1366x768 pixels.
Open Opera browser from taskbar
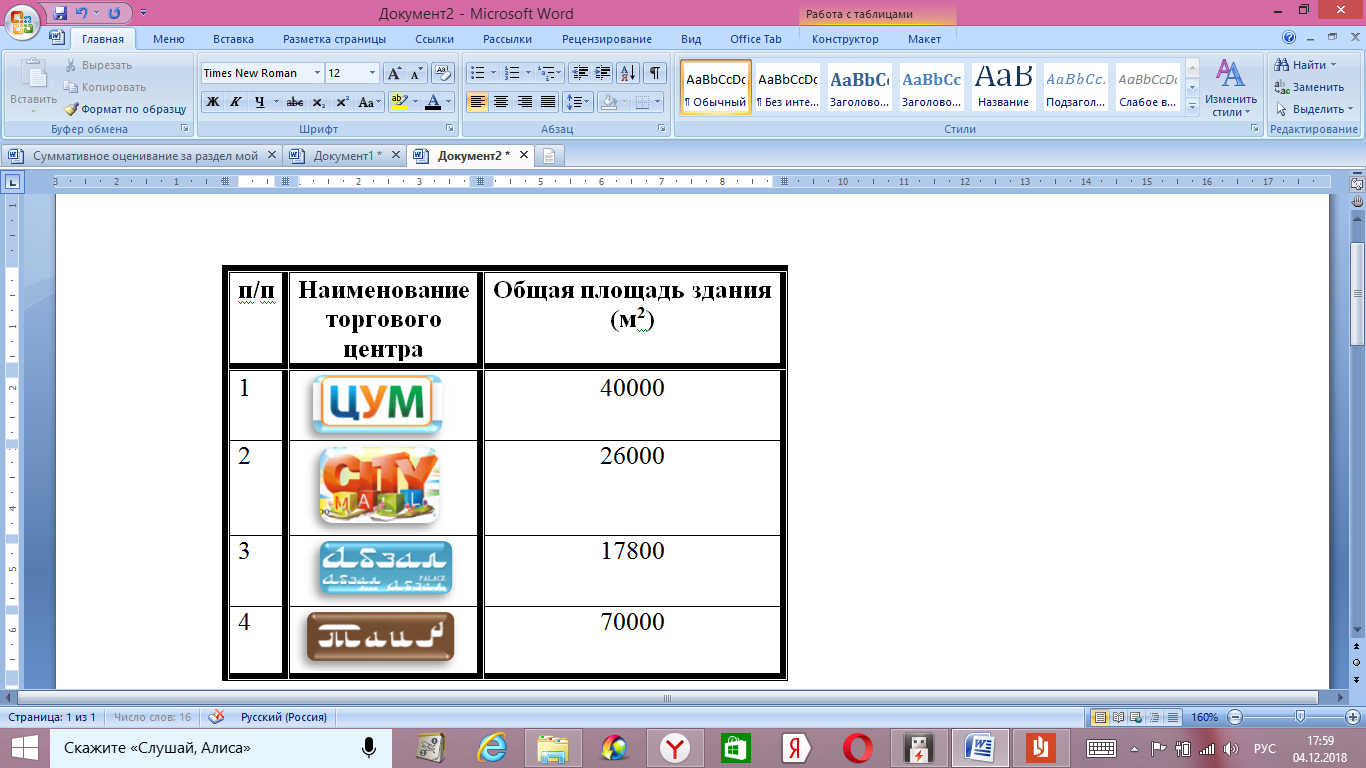[859, 747]
